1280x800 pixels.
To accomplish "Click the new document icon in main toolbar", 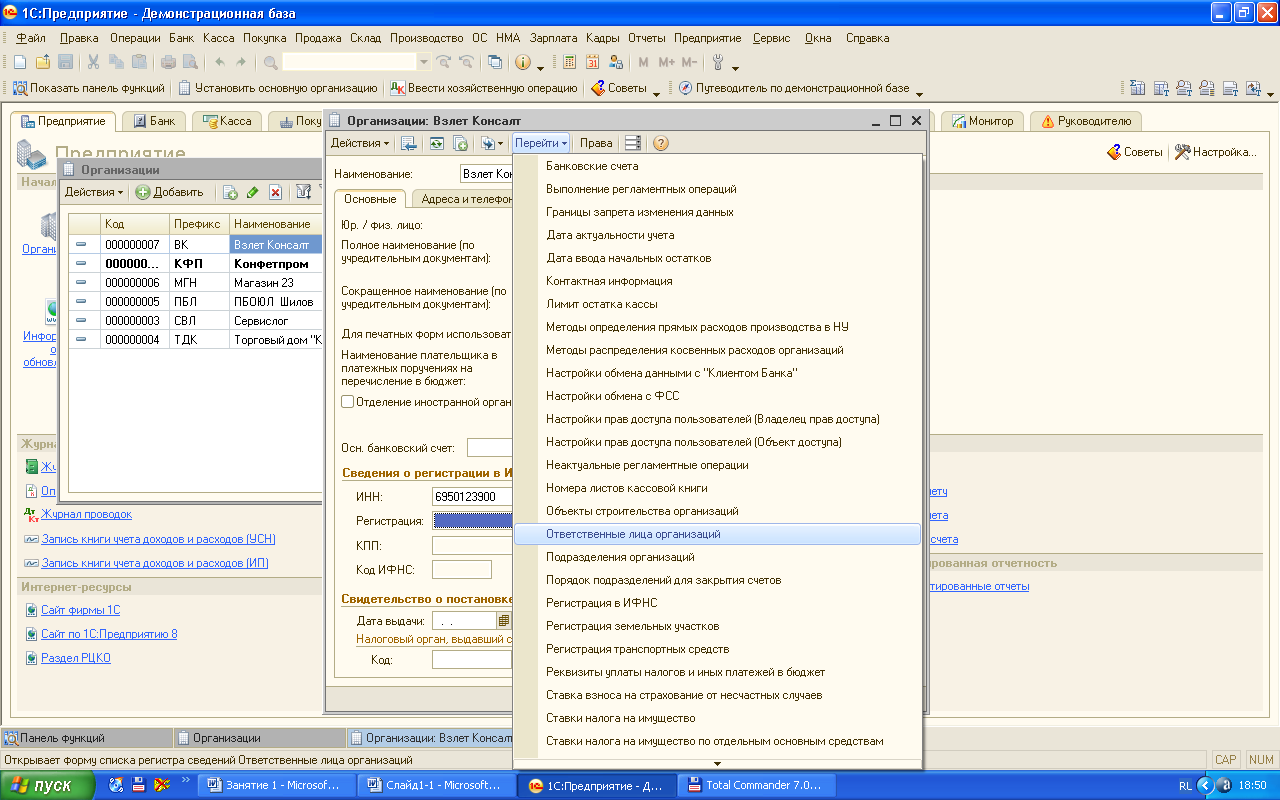I will pos(22,62).
